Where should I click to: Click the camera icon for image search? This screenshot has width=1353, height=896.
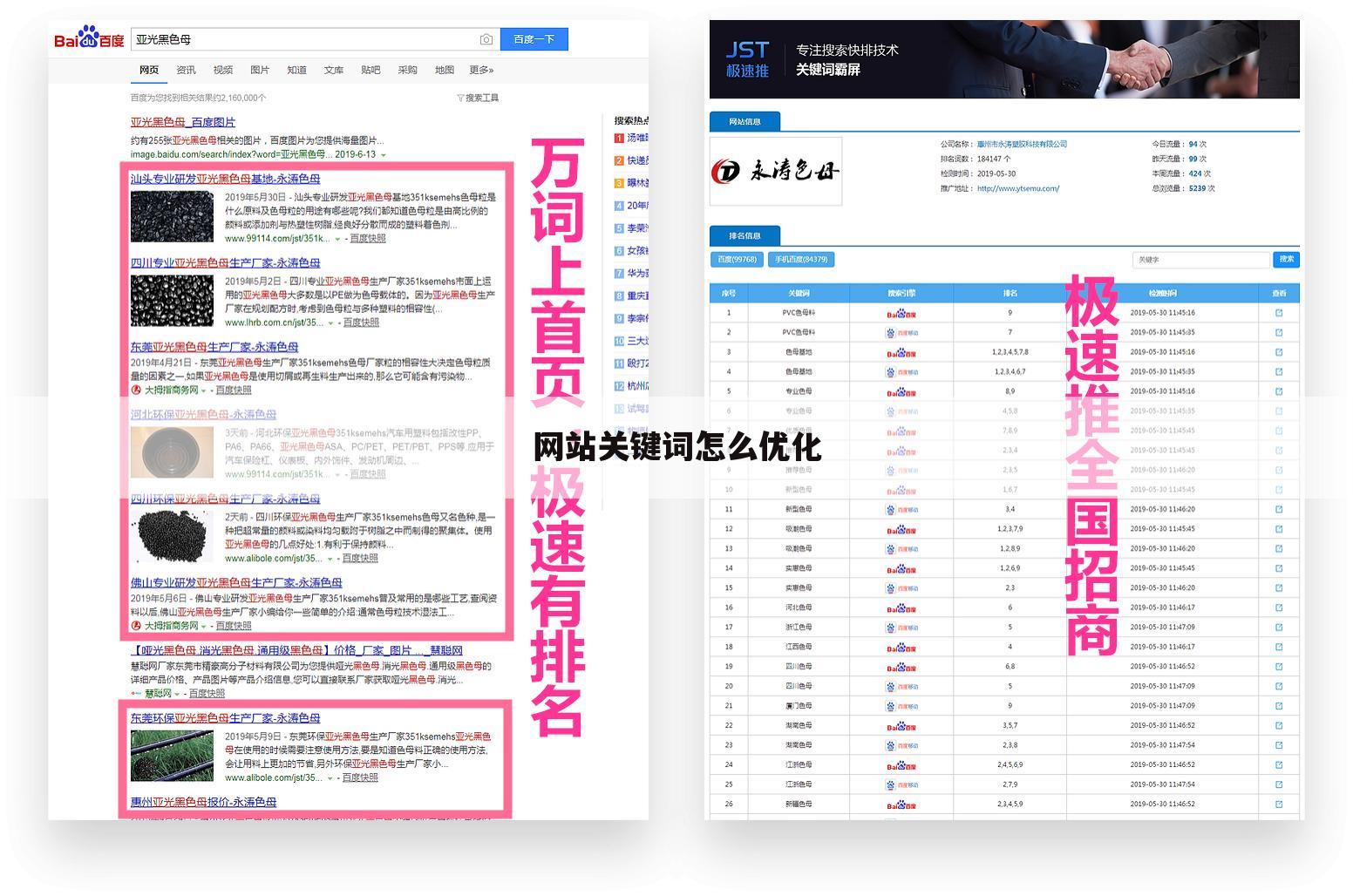coord(486,38)
